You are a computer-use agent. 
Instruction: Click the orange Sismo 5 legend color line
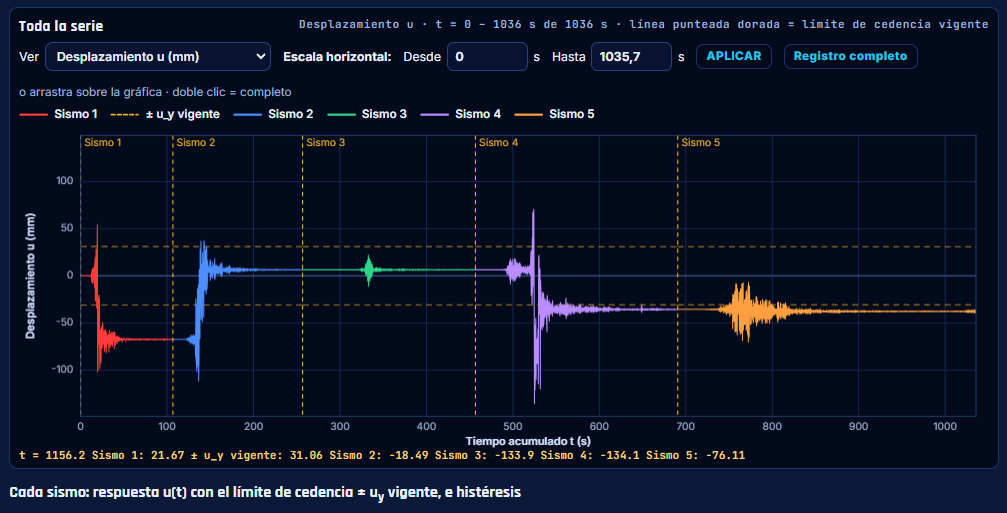(529, 114)
